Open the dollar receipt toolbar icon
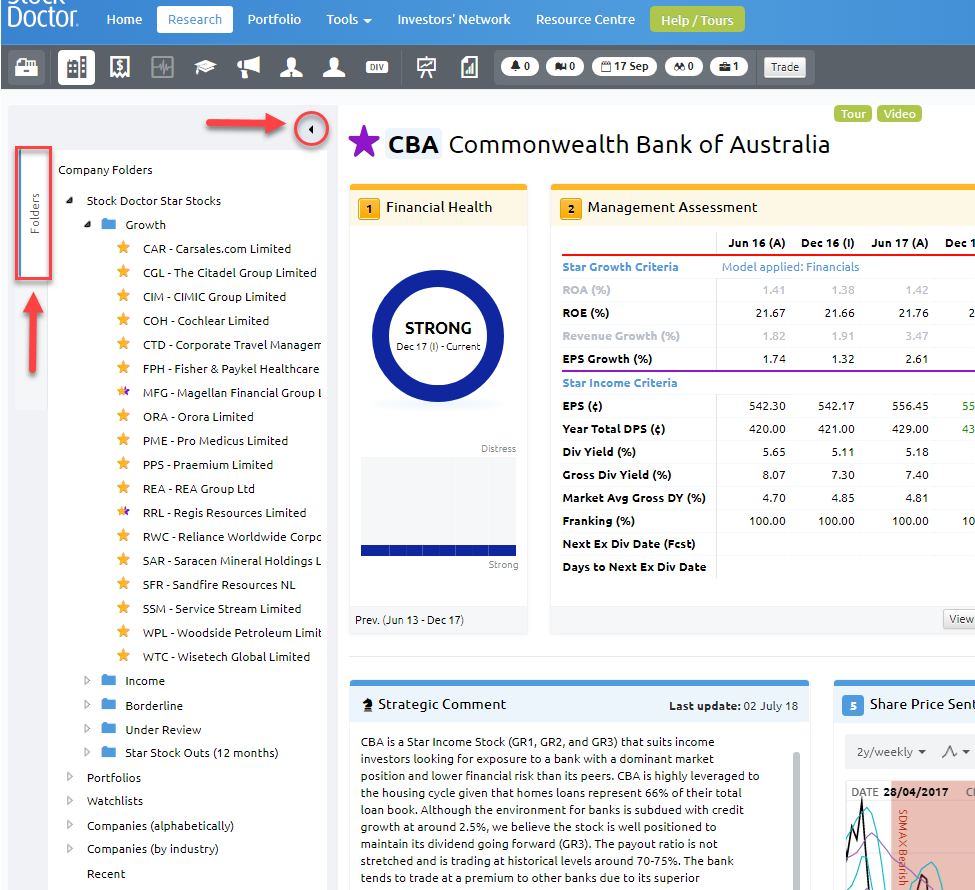975x890 pixels. pos(119,67)
